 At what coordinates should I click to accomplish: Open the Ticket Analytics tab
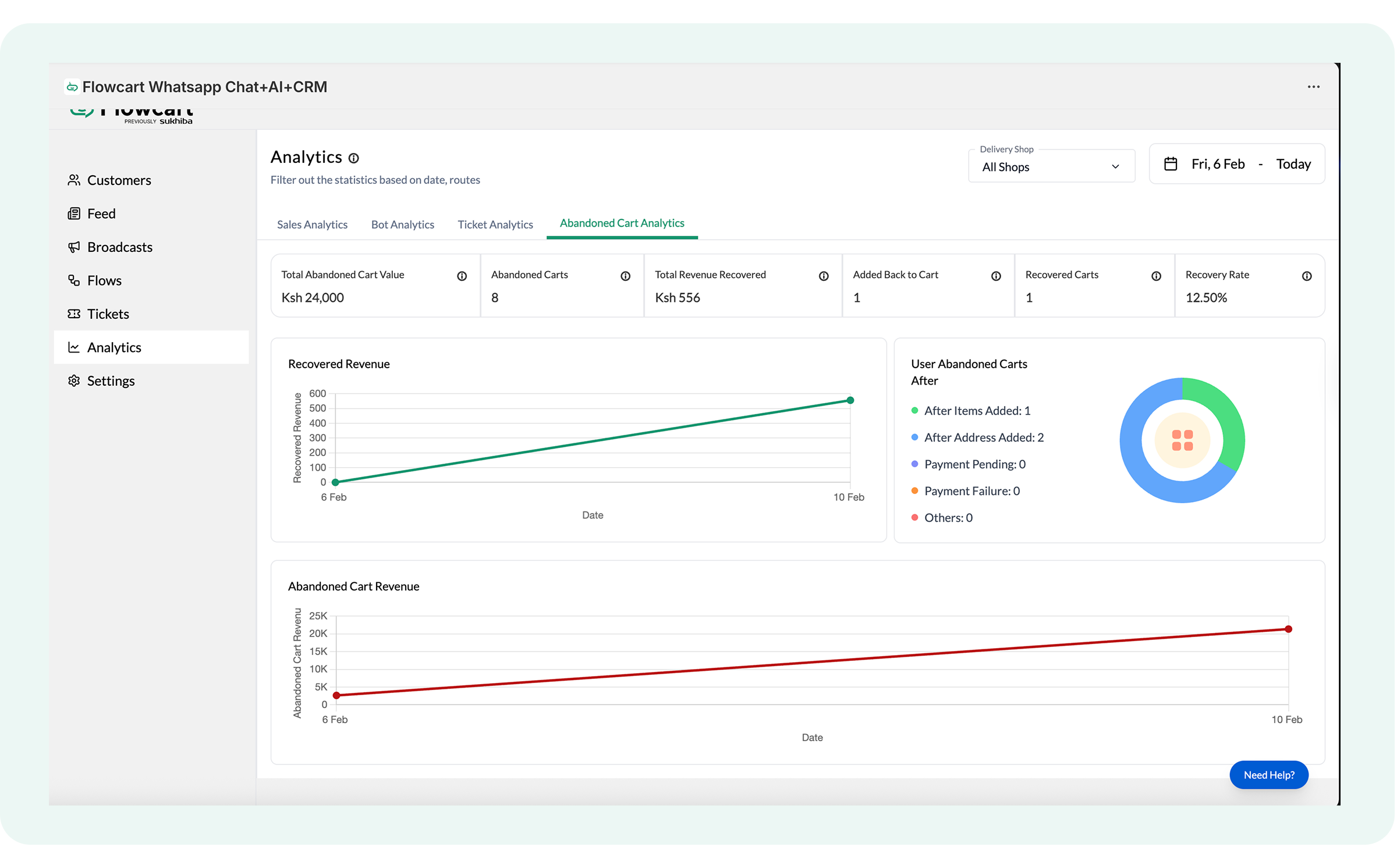(x=495, y=225)
